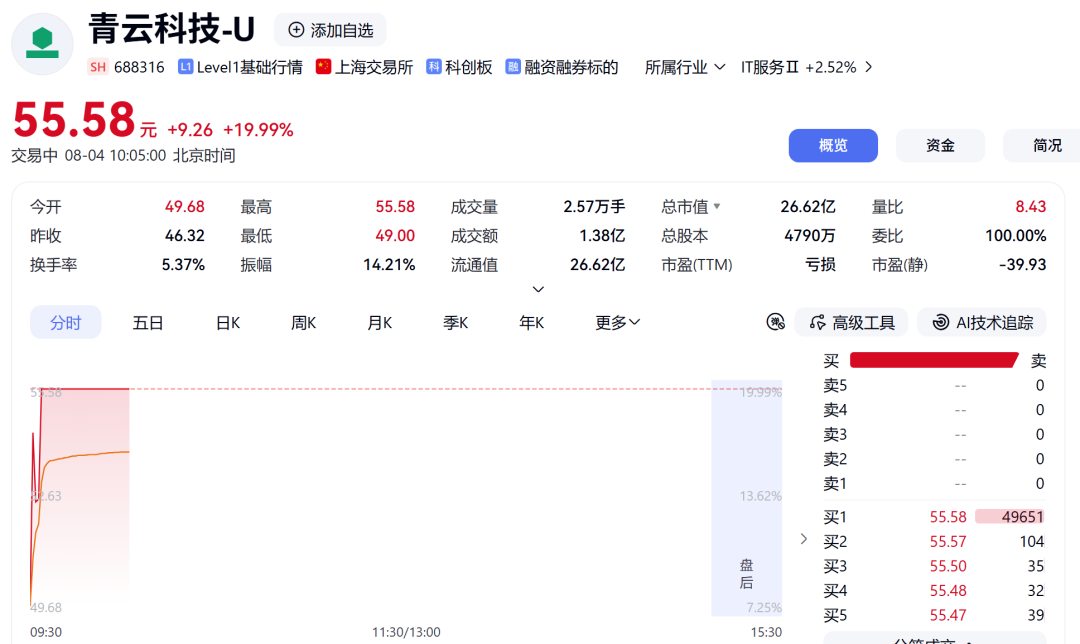Click the 科创板 label

pos(468,67)
